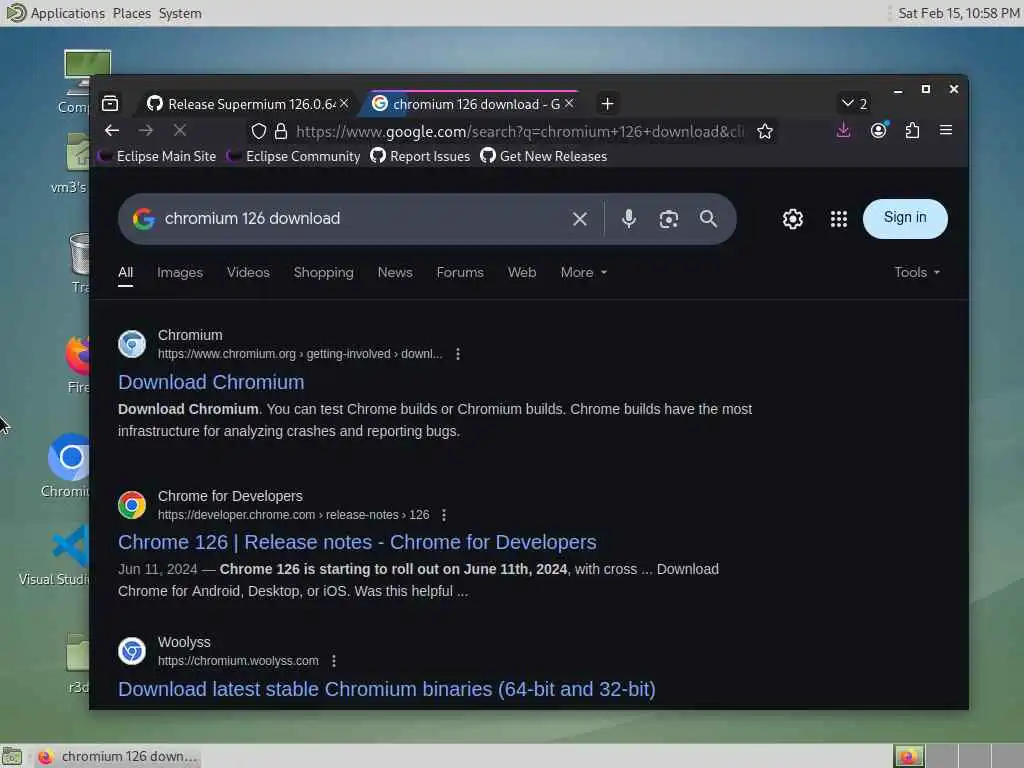Open the extensions puzzle icon
The image size is (1024, 768).
[912, 130]
